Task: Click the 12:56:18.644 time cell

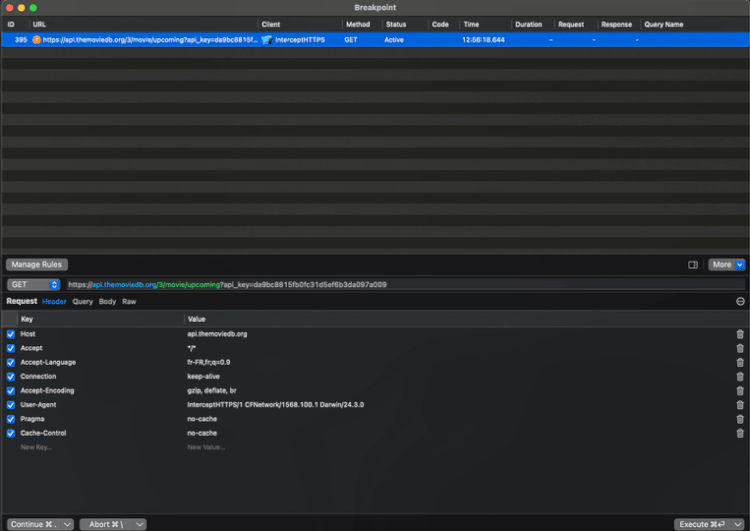Action: pyautogui.click(x=483, y=40)
